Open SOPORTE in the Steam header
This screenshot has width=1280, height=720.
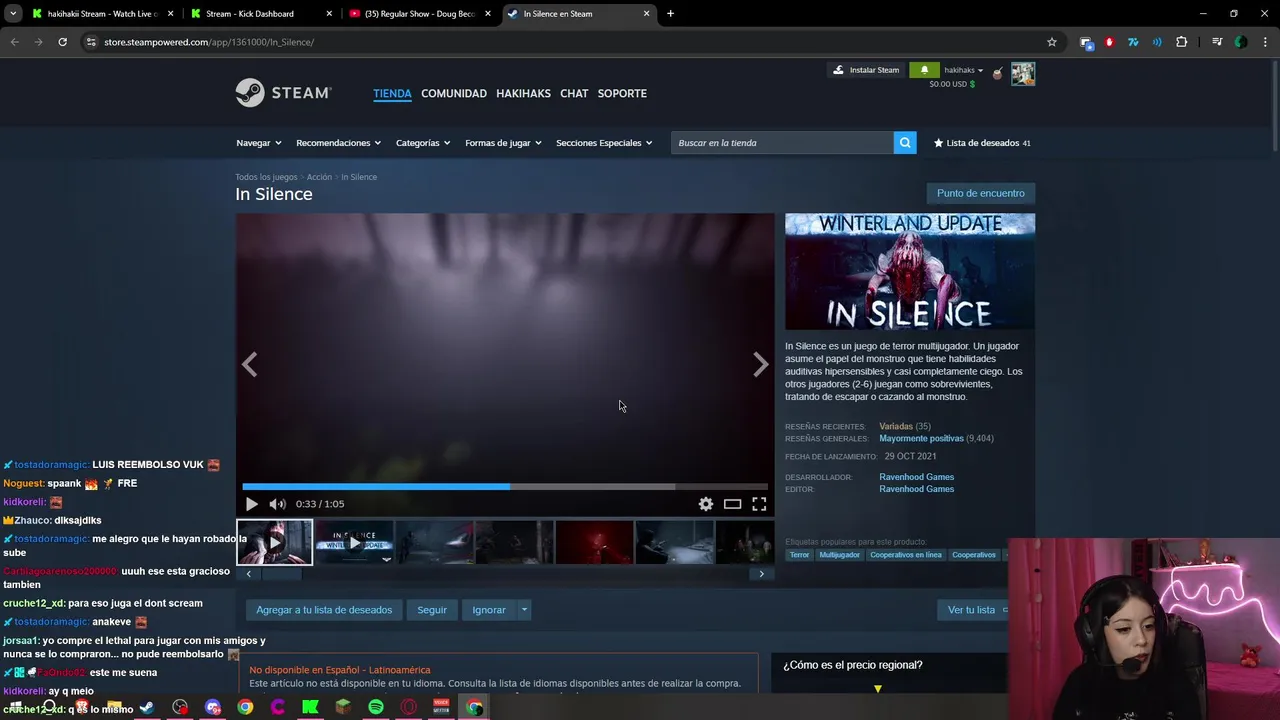point(622,93)
